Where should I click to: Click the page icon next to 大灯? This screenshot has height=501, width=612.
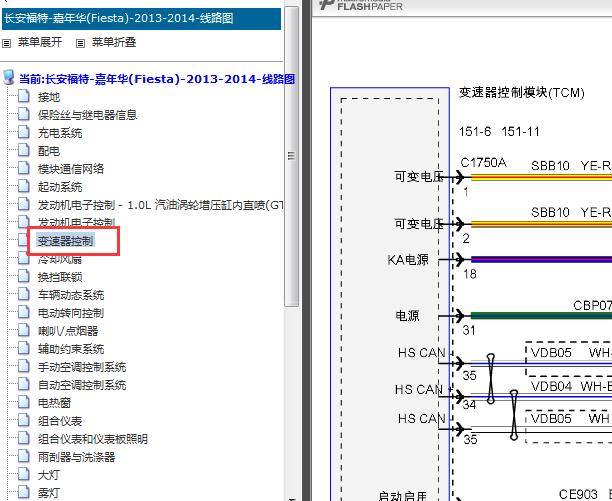pyautogui.click(x=24, y=474)
